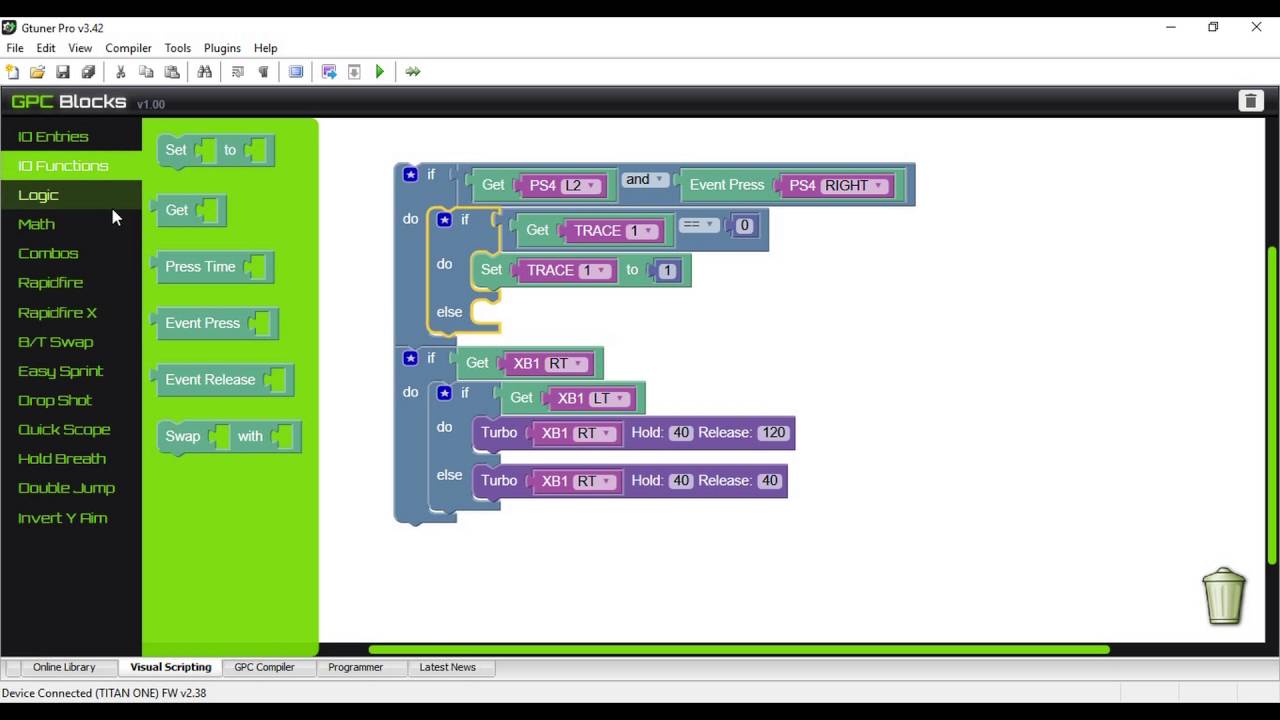Toggle fullscreen view toolbar icon

click(296, 72)
